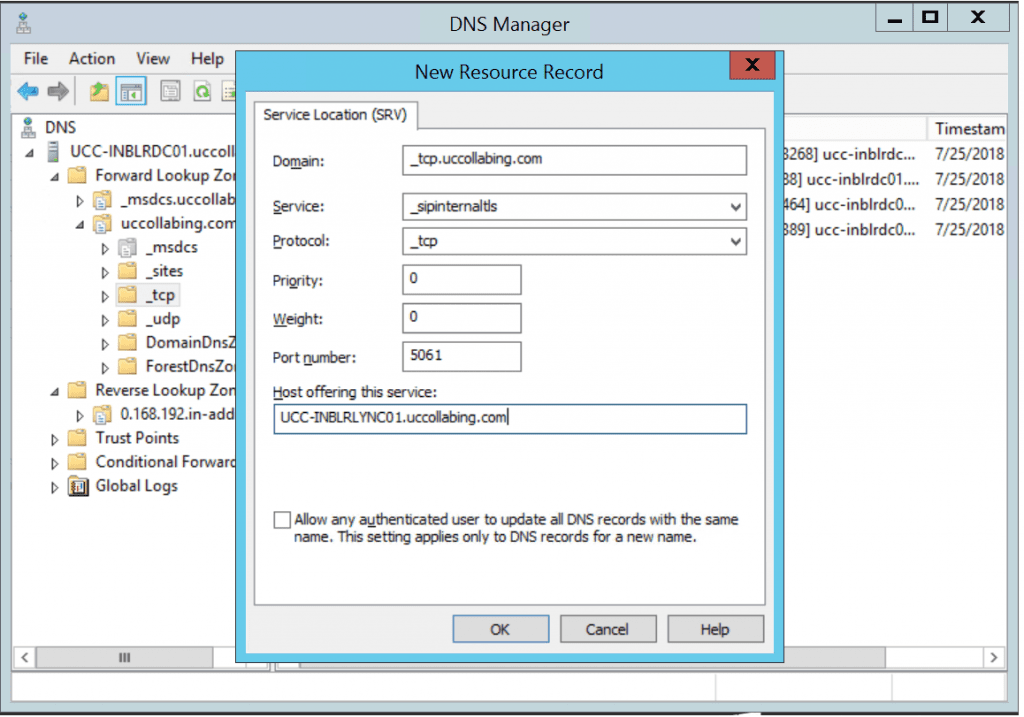Enable allow any authenticated user checkbox
This screenshot has width=1024, height=717.
point(281,519)
